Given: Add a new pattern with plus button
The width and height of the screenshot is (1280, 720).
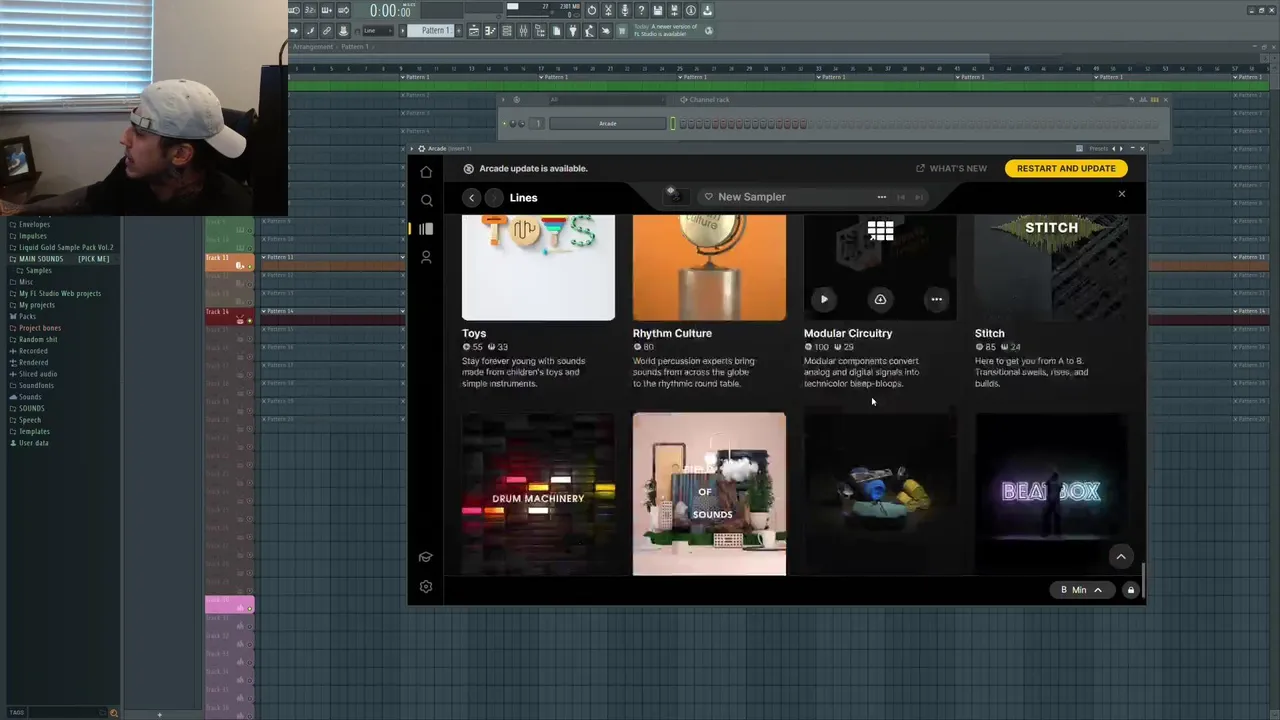Looking at the screenshot, I should [x=458, y=31].
